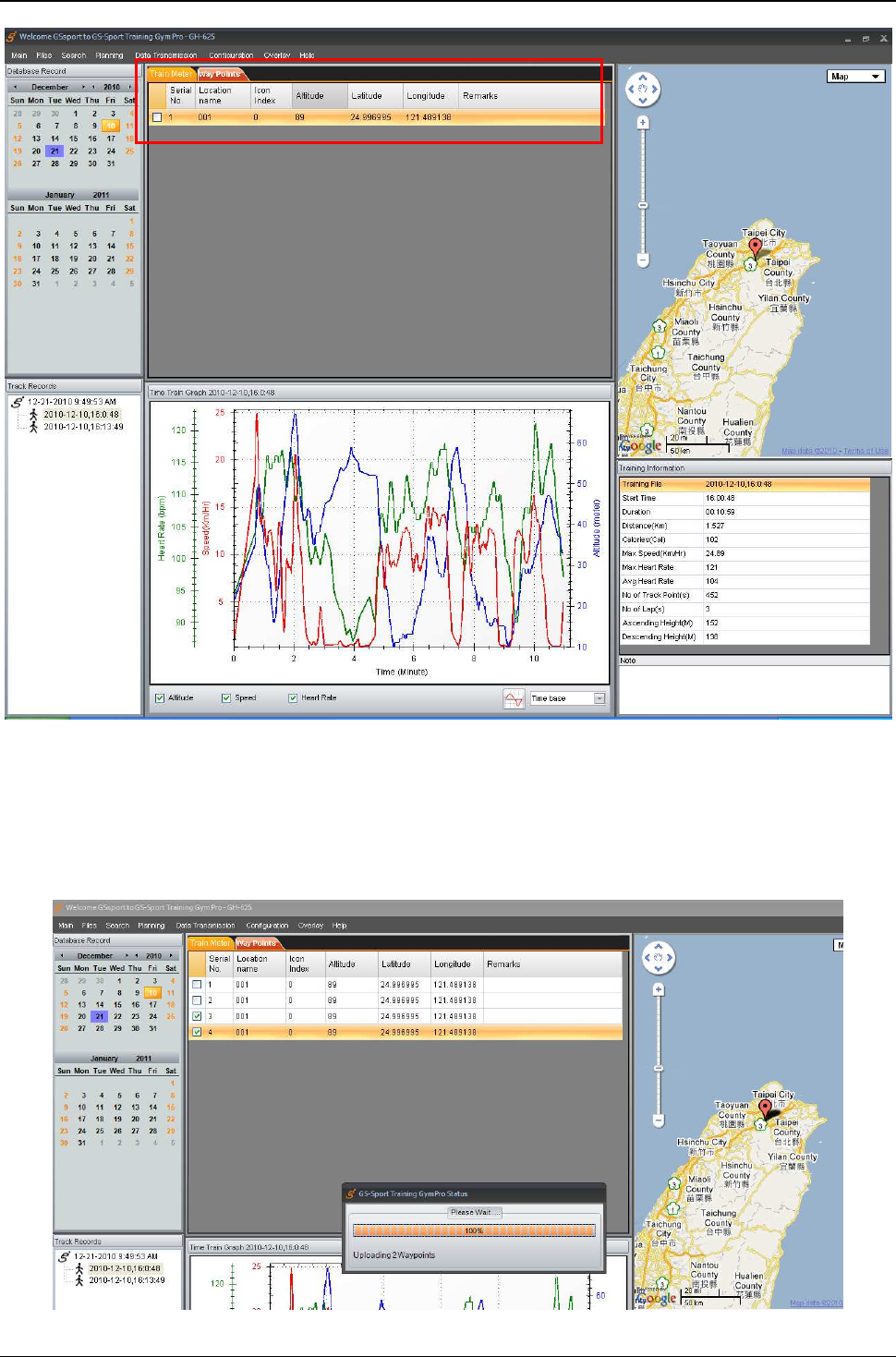Click the map zoom slider in lower window
Image resolution: width=896 pixels, height=1357 pixels.
coord(659,1069)
